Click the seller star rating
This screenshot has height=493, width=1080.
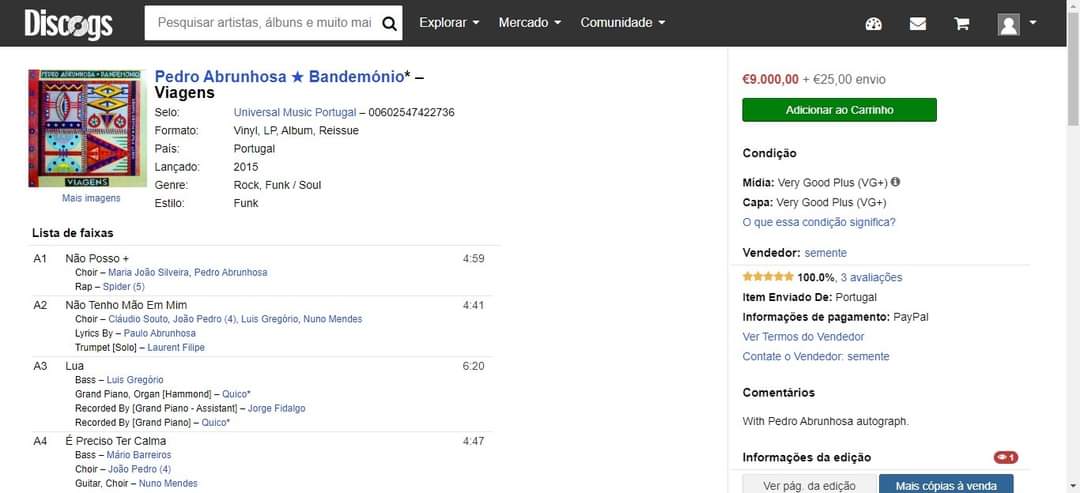[x=768, y=277]
